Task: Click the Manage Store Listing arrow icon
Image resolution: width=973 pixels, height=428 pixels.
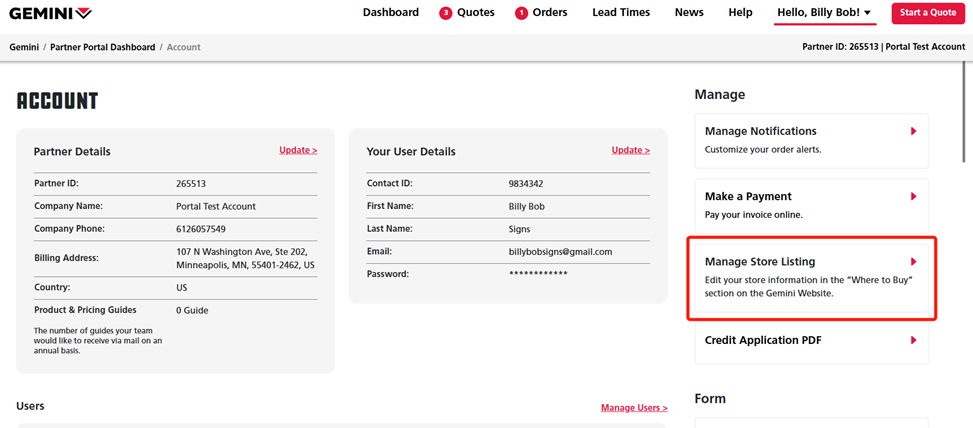Action: [913, 262]
